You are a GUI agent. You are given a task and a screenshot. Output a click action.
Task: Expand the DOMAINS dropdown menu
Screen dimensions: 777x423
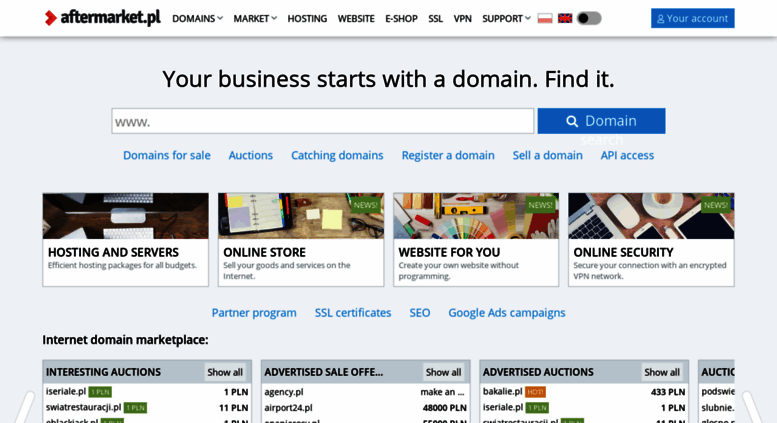coord(197,19)
